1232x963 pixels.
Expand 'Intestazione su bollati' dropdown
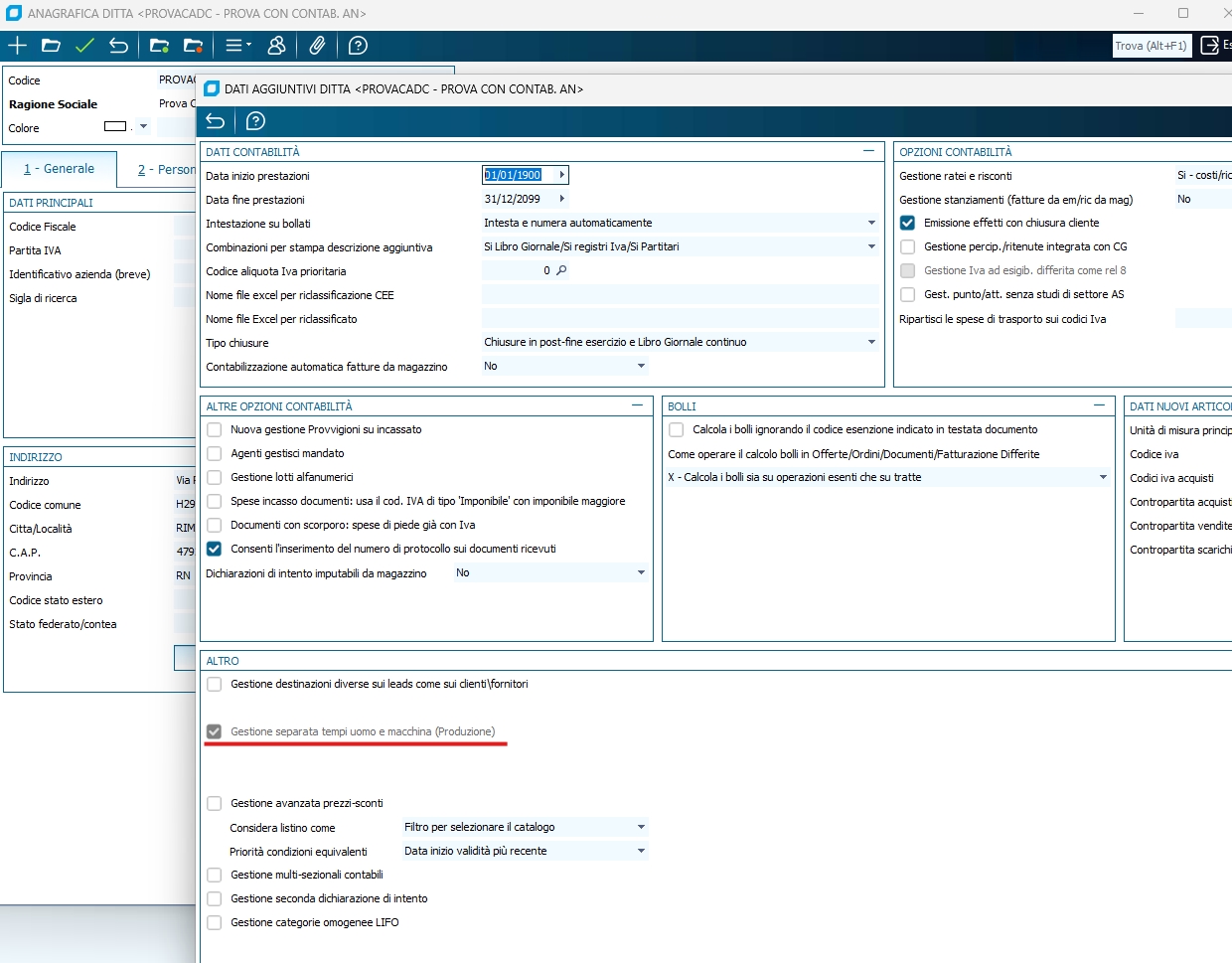871,223
